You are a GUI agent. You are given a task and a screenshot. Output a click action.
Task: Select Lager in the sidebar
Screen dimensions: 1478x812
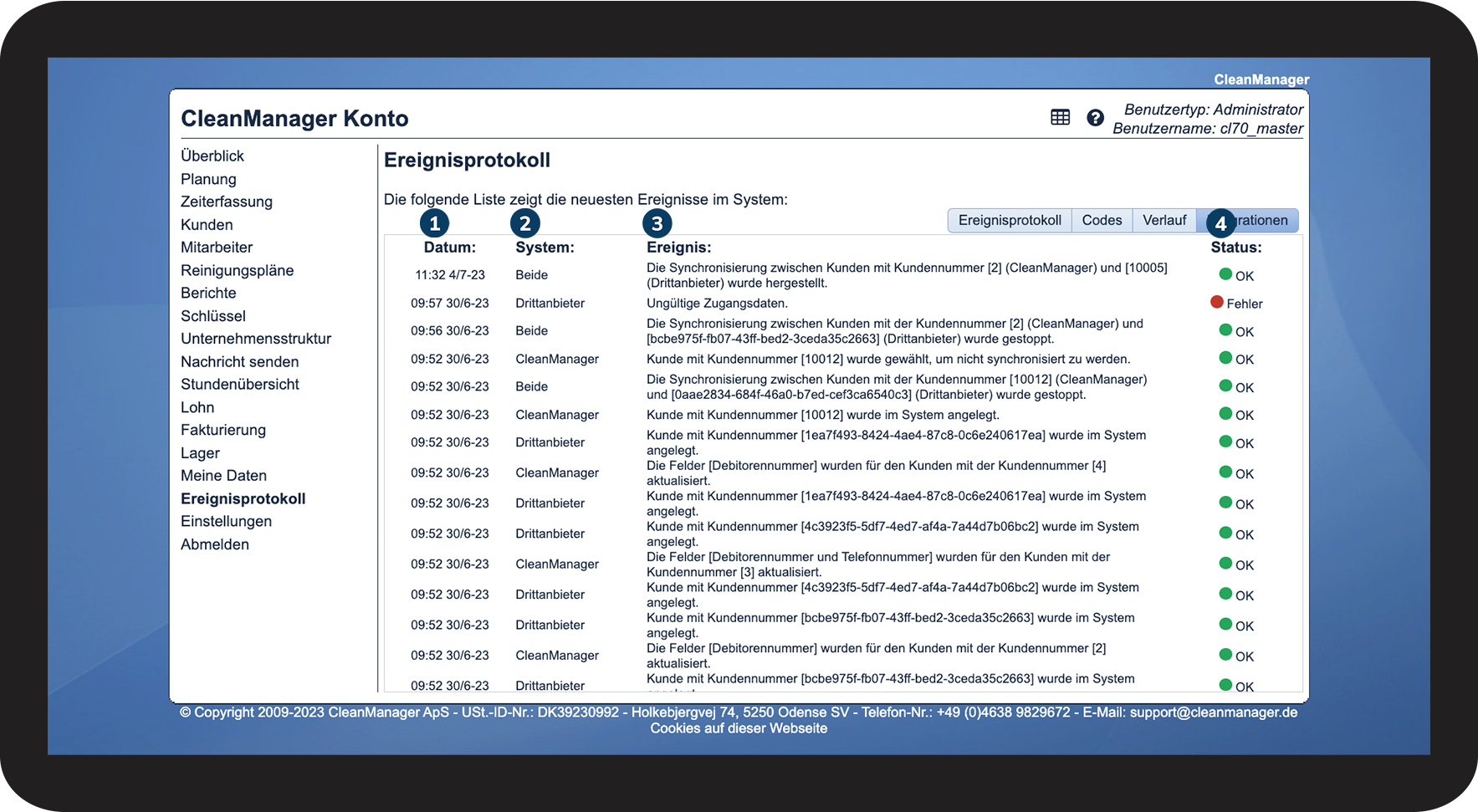click(x=200, y=453)
